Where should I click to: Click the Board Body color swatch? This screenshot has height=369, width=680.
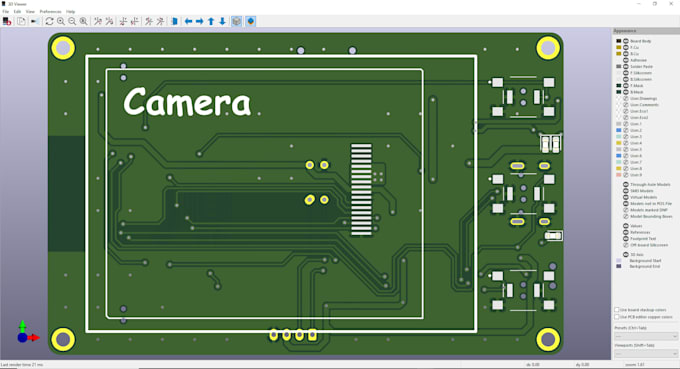pyautogui.click(x=619, y=41)
